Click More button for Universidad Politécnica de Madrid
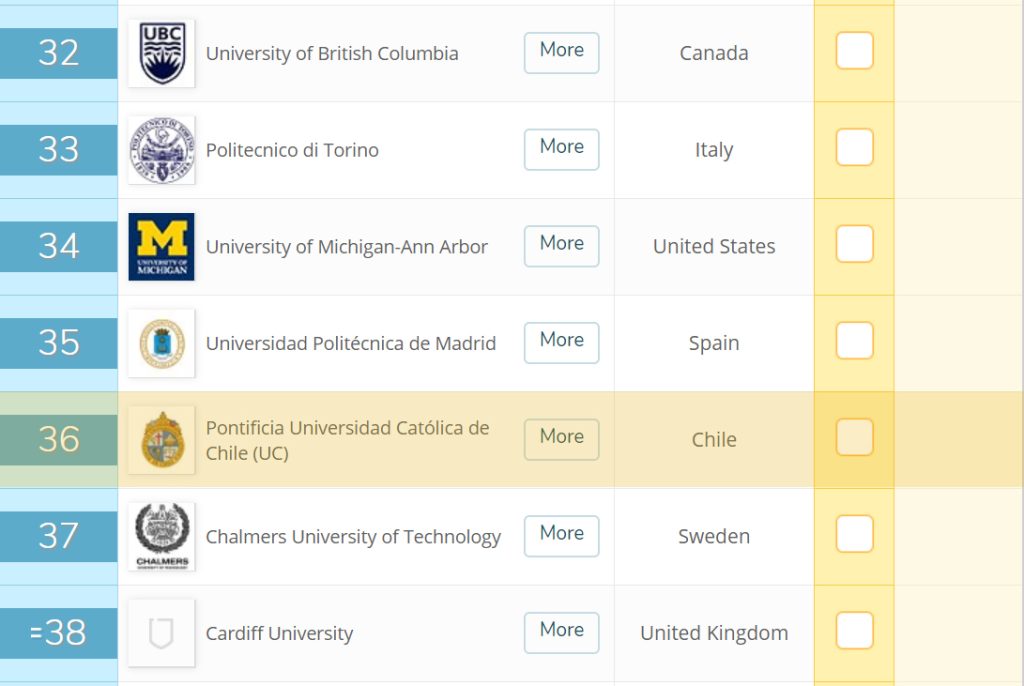Viewport: 1024px width, 686px height. (x=561, y=342)
